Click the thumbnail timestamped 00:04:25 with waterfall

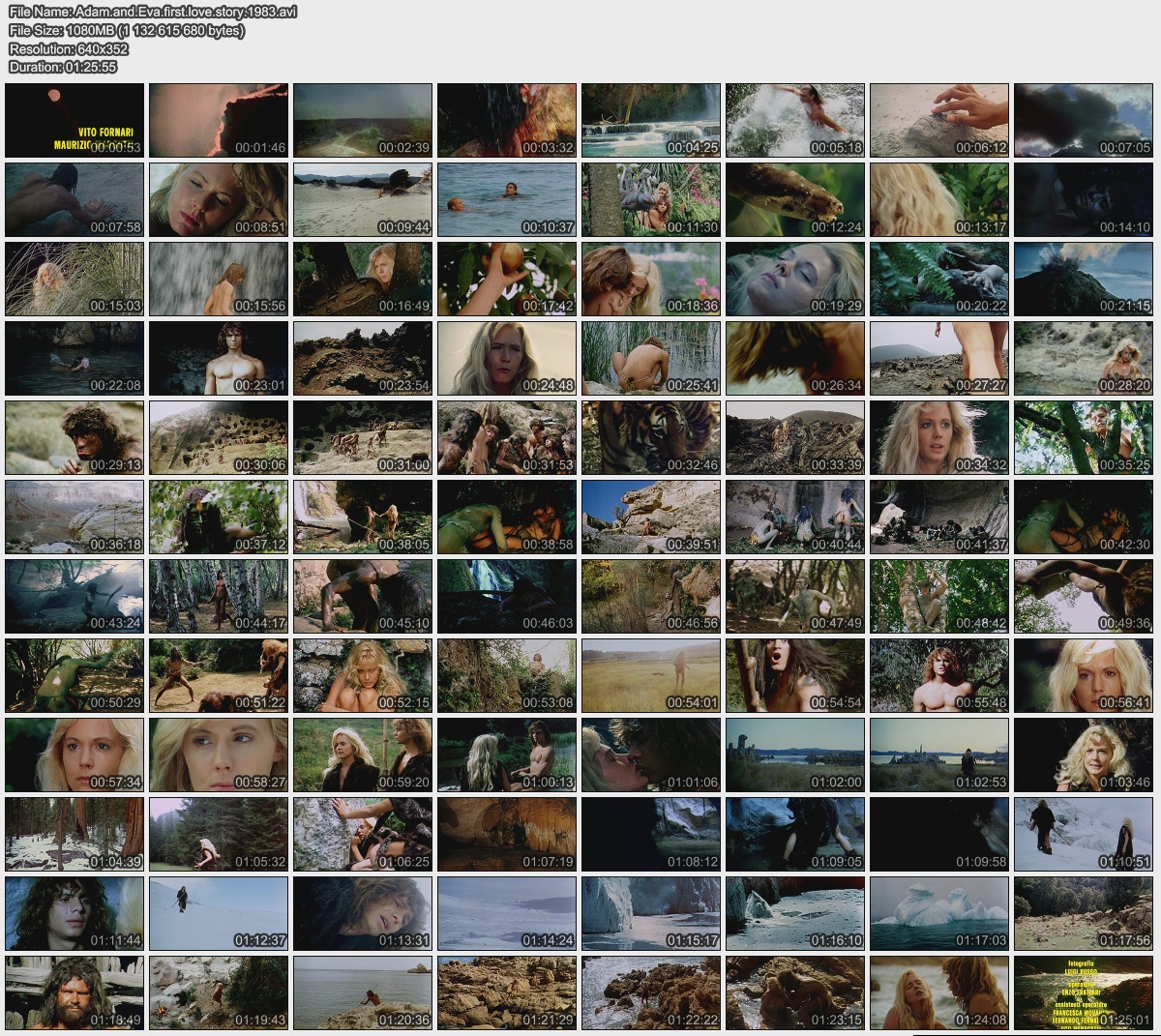click(651, 120)
